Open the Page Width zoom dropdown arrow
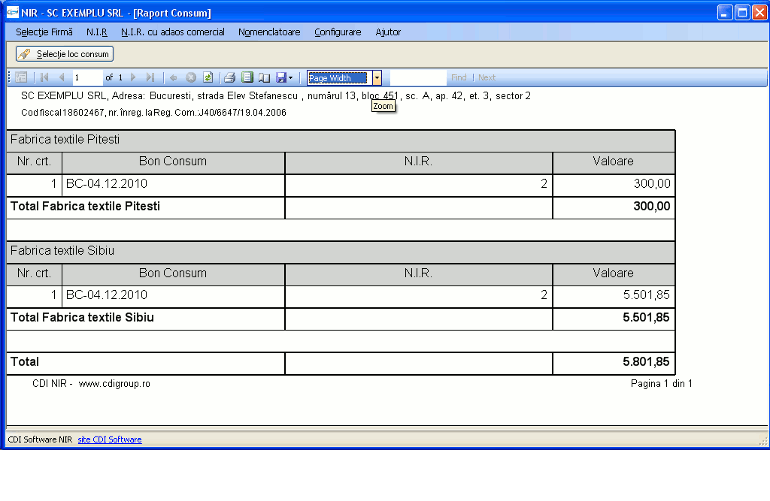 coord(377,78)
